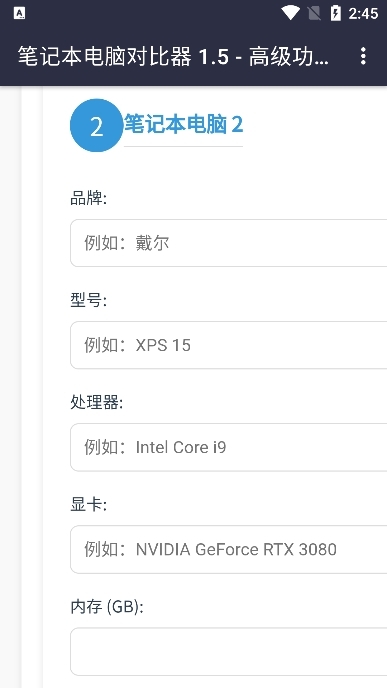The image size is (387, 688).
Task: Tap the 显卡 label text
Action: pos(89,505)
